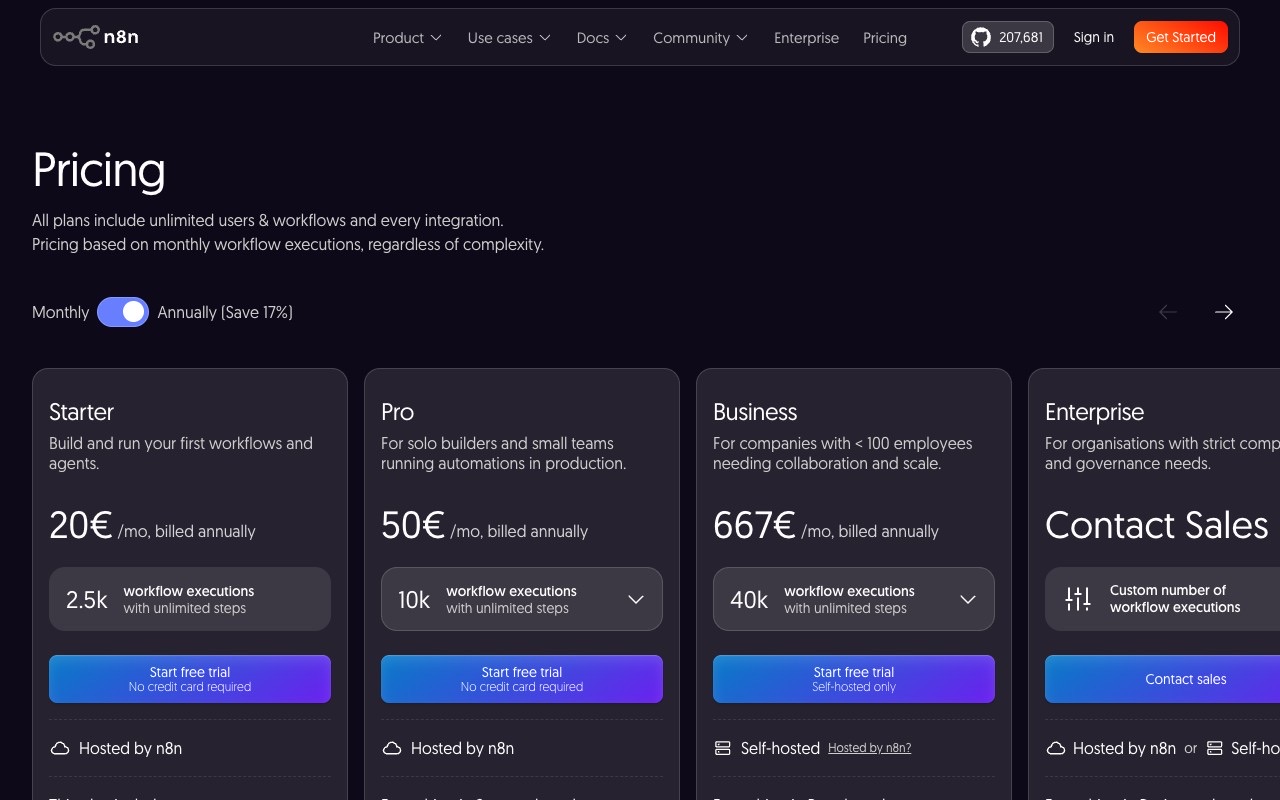Start the Business plan free trial
Viewport: 1280px width, 800px height.
(x=854, y=679)
